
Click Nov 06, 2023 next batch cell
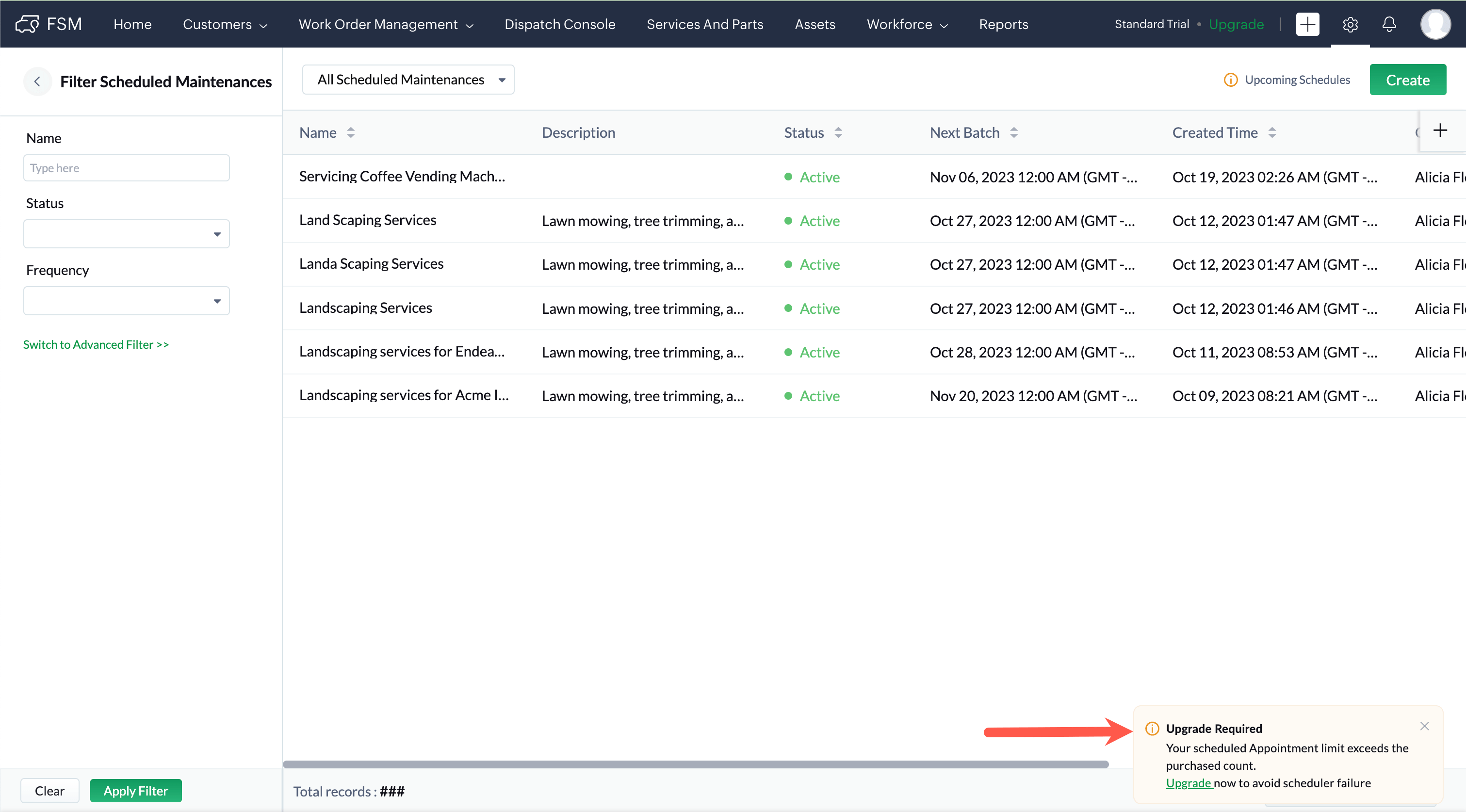tap(1033, 177)
